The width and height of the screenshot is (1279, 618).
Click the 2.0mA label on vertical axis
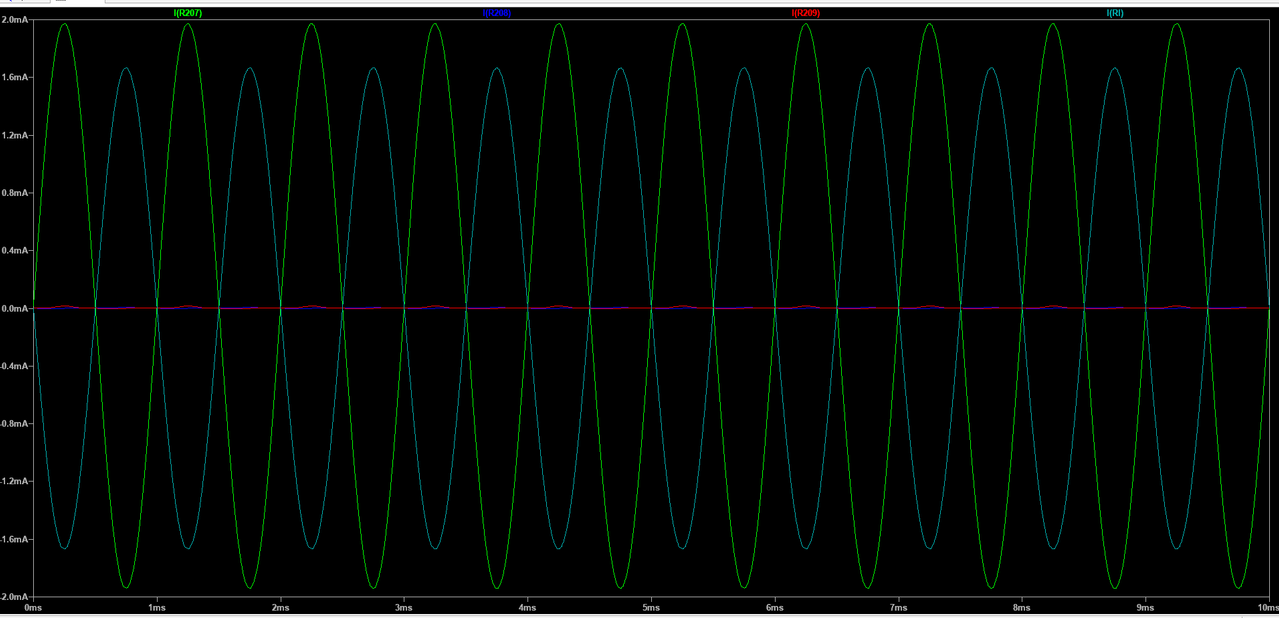click(15, 20)
